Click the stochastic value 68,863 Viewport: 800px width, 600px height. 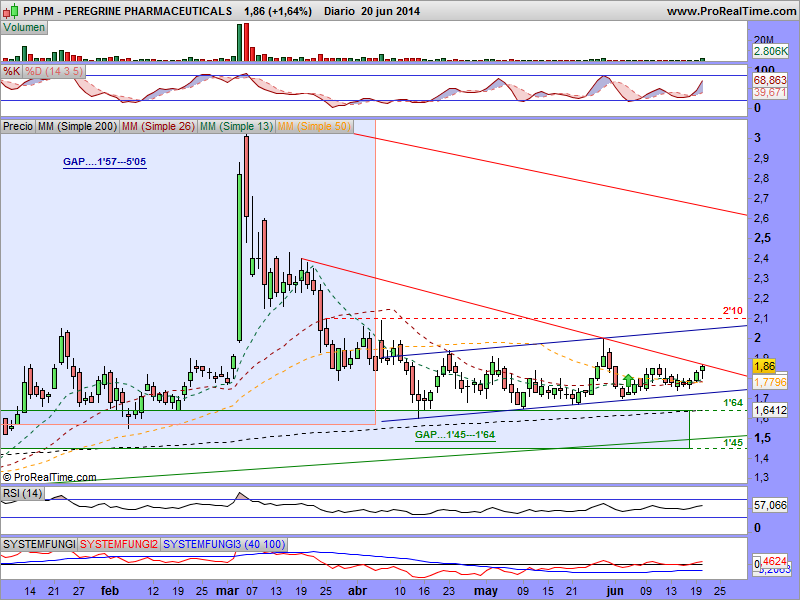click(x=770, y=80)
